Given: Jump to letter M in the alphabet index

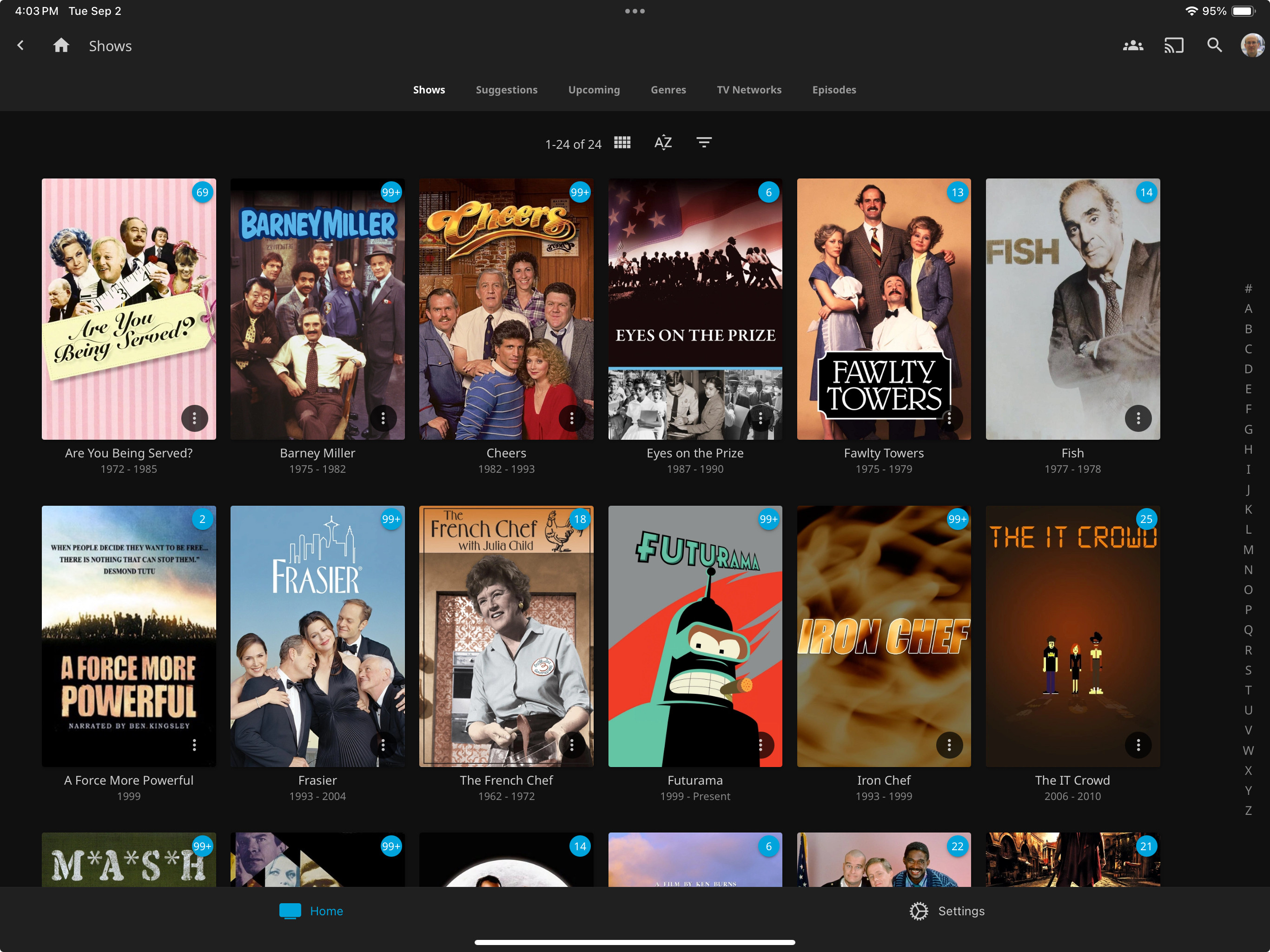Looking at the screenshot, I should (1248, 549).
